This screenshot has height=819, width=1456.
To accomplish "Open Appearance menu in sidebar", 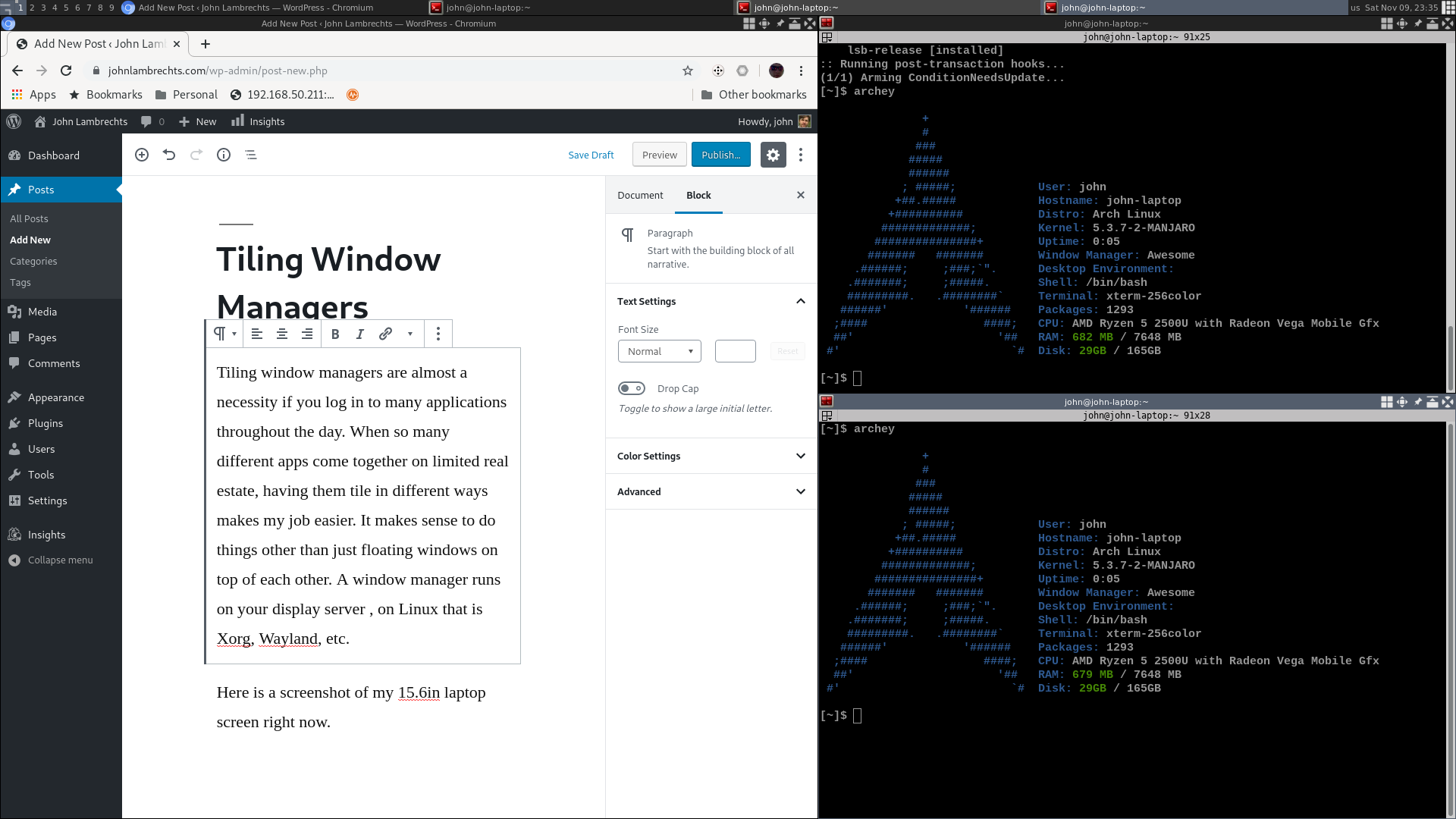I will point(61,397).
